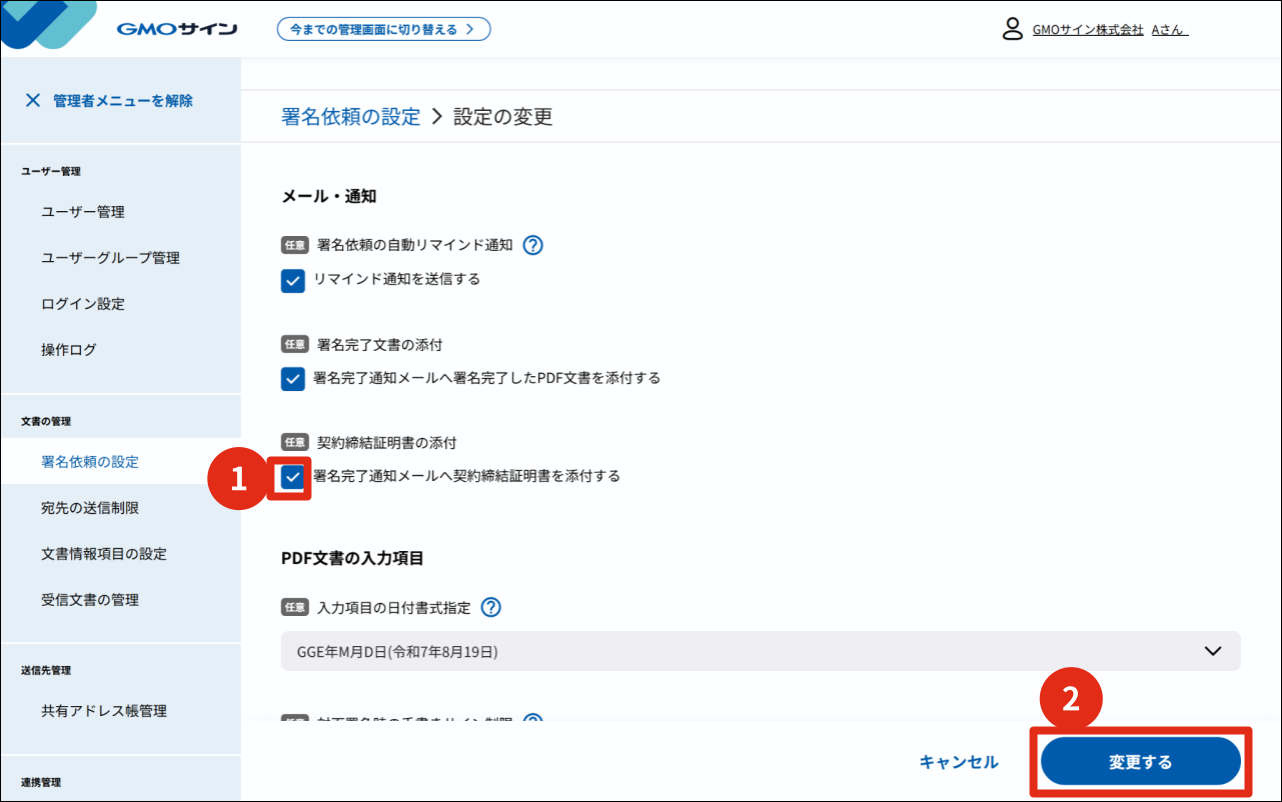Click the GMO Sign logo

tap(176, 29)
